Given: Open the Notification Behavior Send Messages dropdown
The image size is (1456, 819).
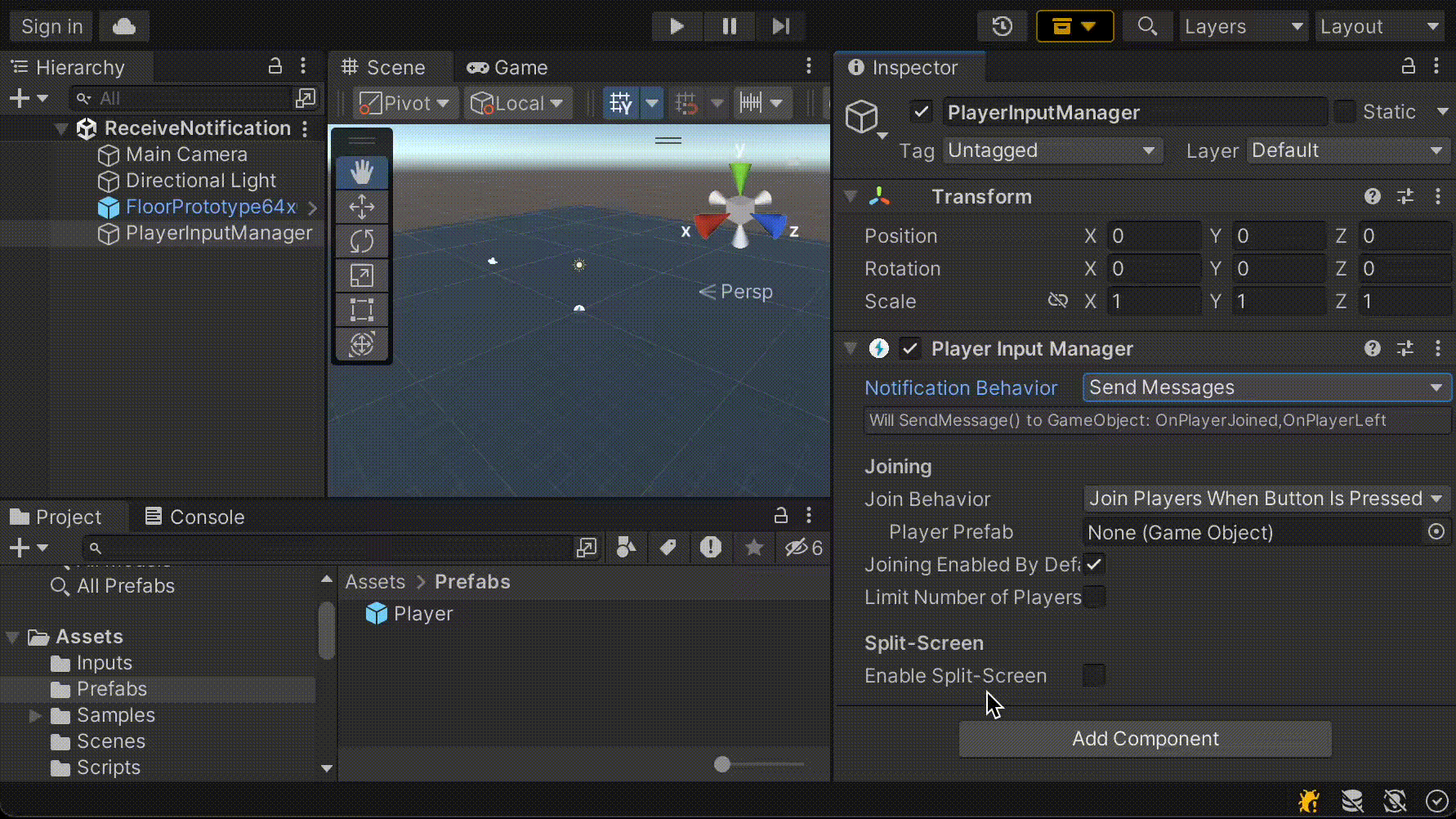Looking at the screenshot, I should click(1267, 387).
